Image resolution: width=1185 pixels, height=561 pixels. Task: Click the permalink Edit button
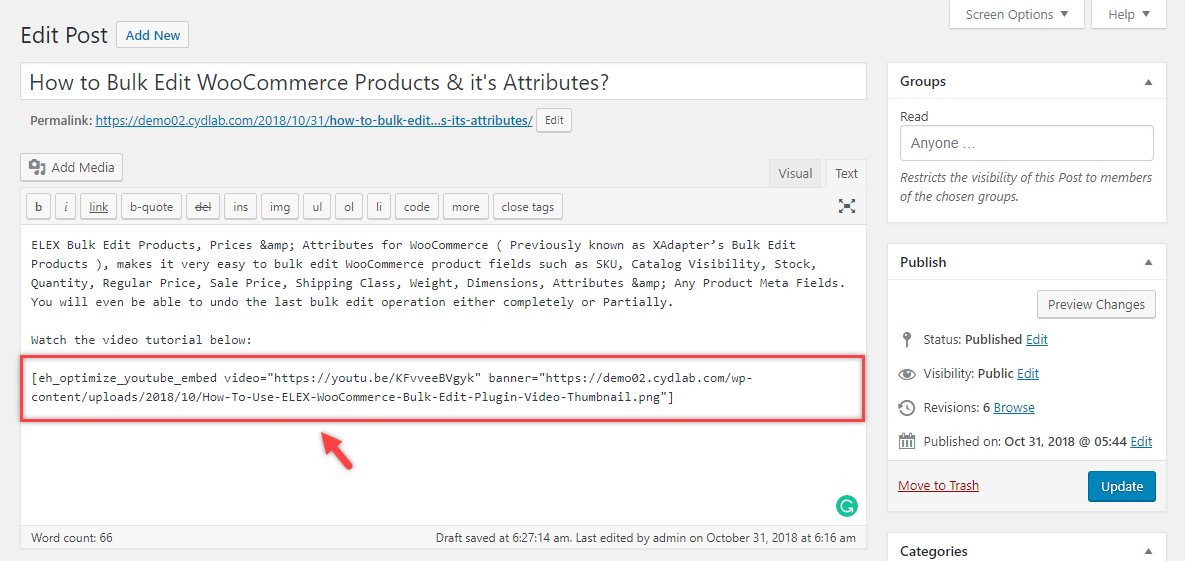tap(554, 120)
